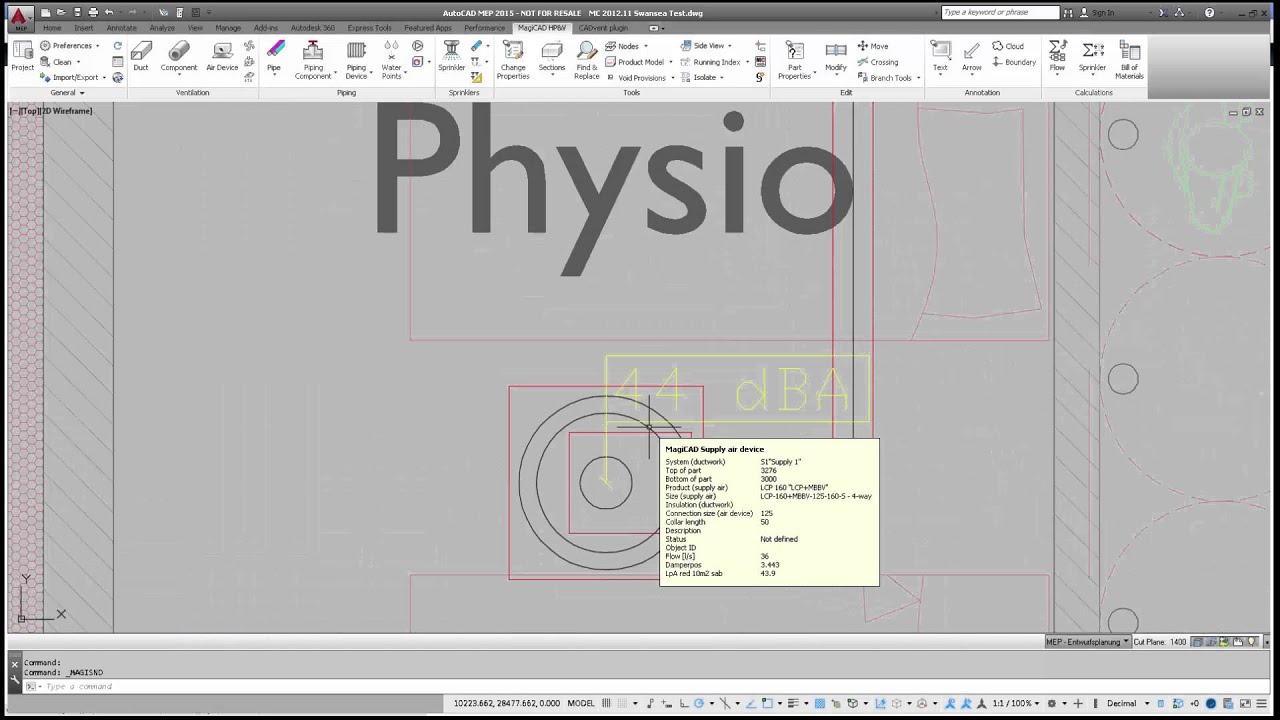This screenshot has width=1280, height=720.
Task: Switch to the Annotate ribbon tab
Action: (x=121, y=28)
